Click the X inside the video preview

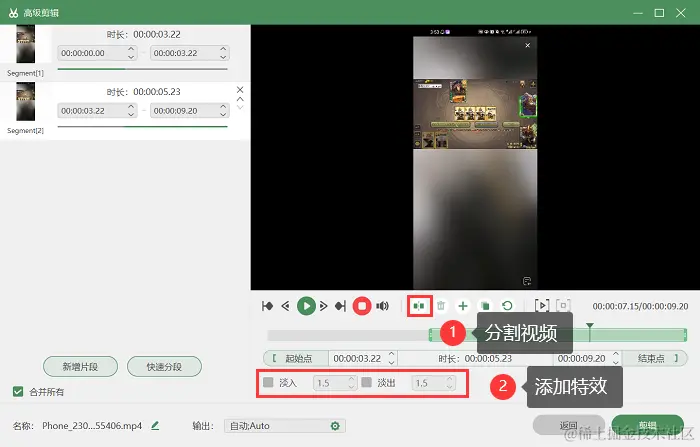pyautogui.click(x=528, y=45)
